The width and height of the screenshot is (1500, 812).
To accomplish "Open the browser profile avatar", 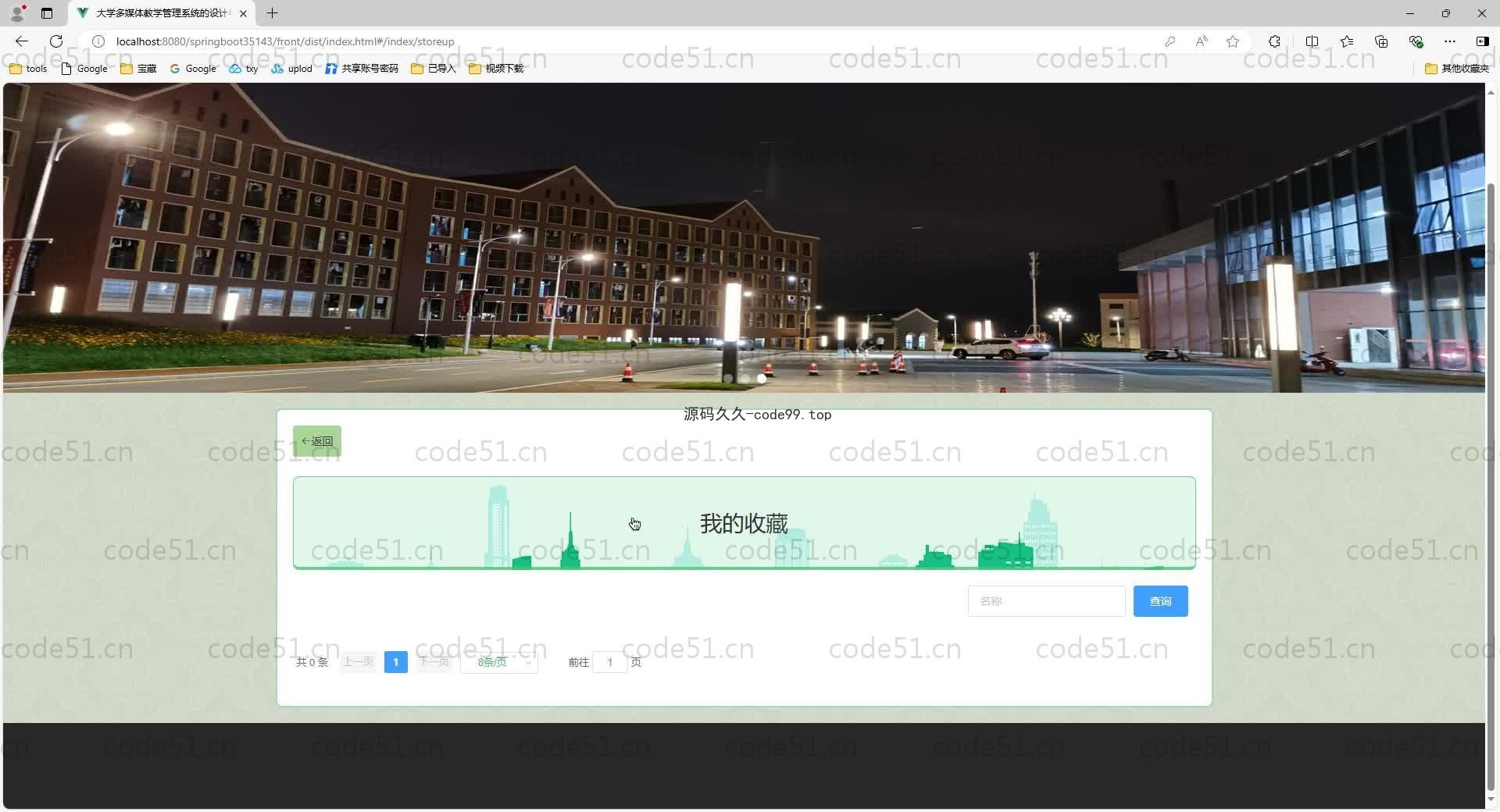I will (17, 12).
